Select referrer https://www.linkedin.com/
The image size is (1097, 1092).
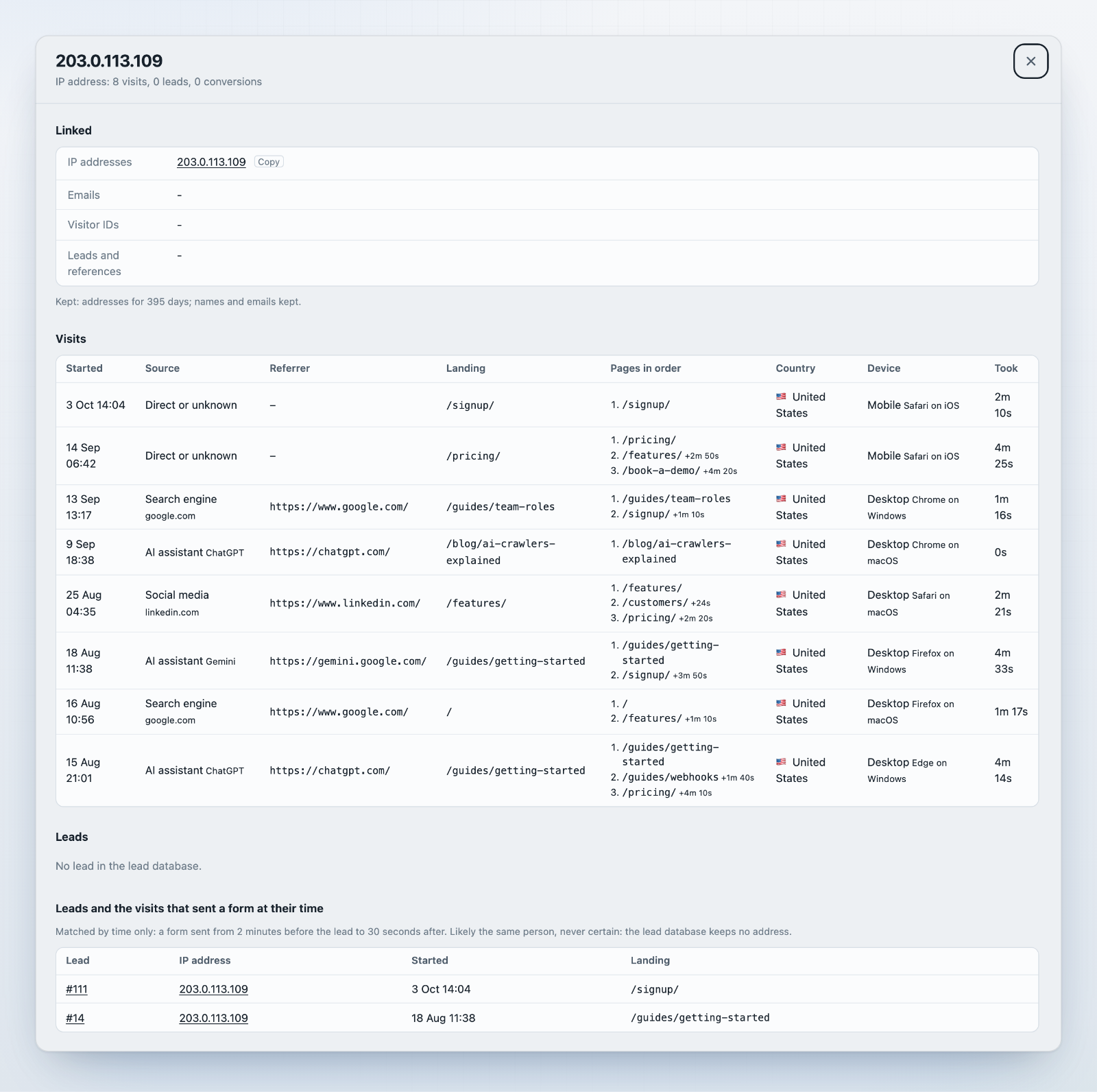[345, 603]
